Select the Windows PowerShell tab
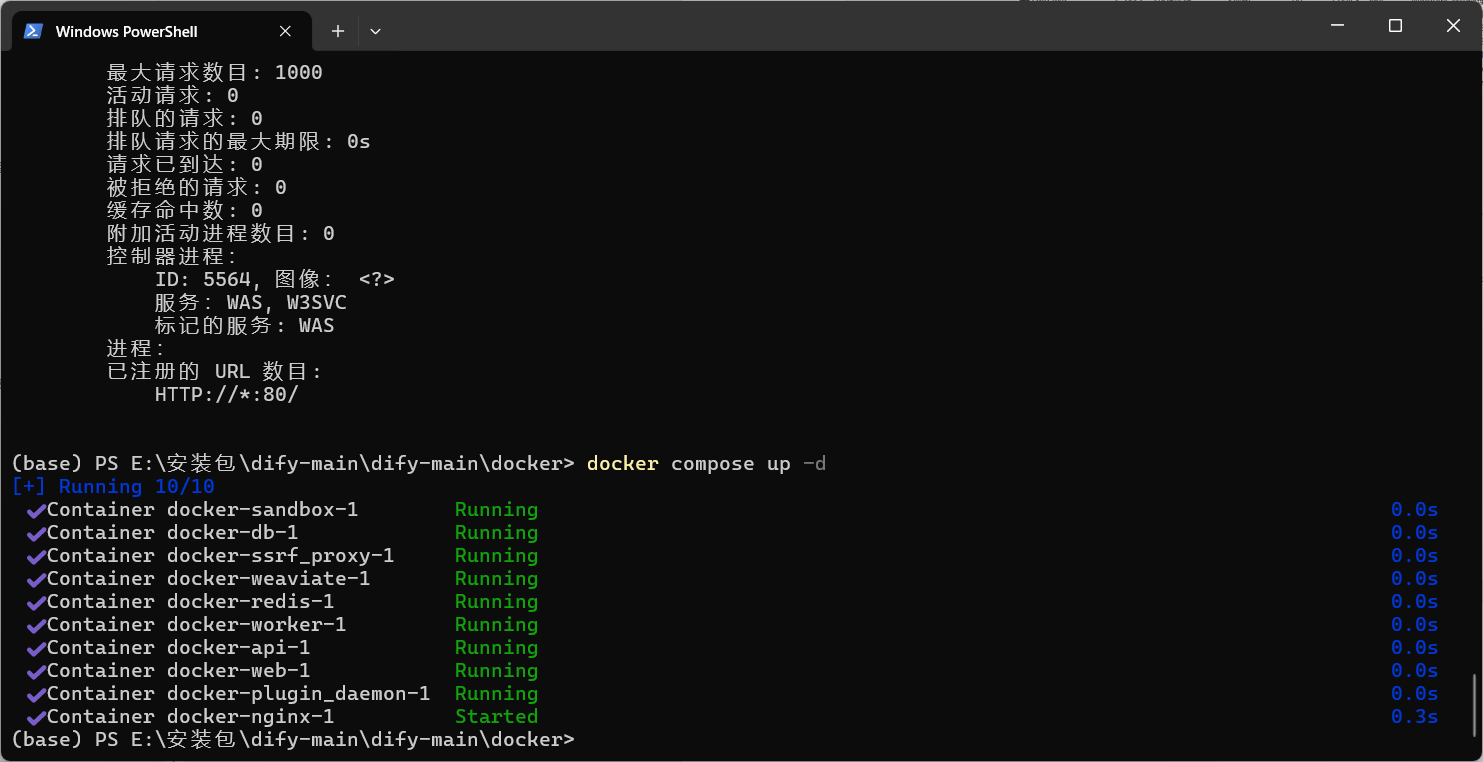 click(x=160, y=31)
